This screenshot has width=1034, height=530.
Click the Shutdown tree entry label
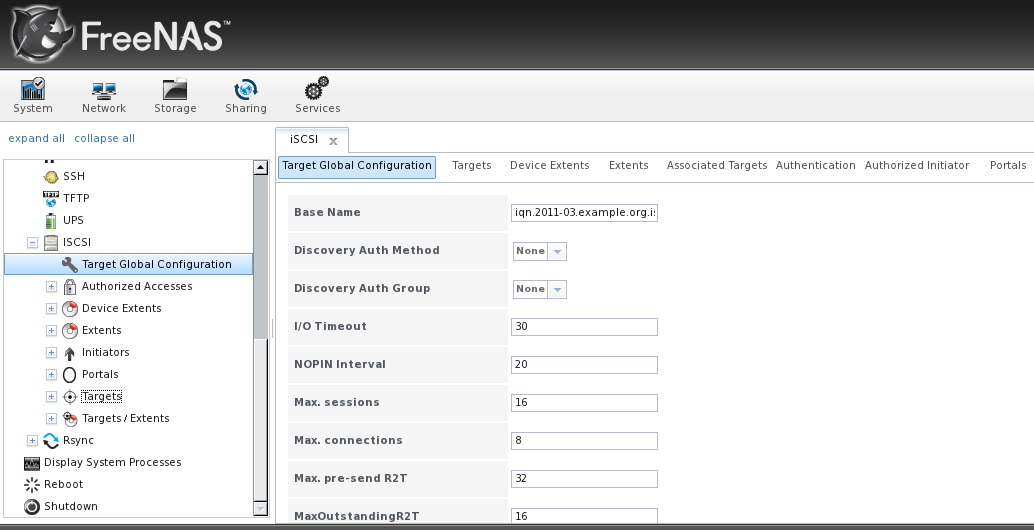click(x=71, y=506)
